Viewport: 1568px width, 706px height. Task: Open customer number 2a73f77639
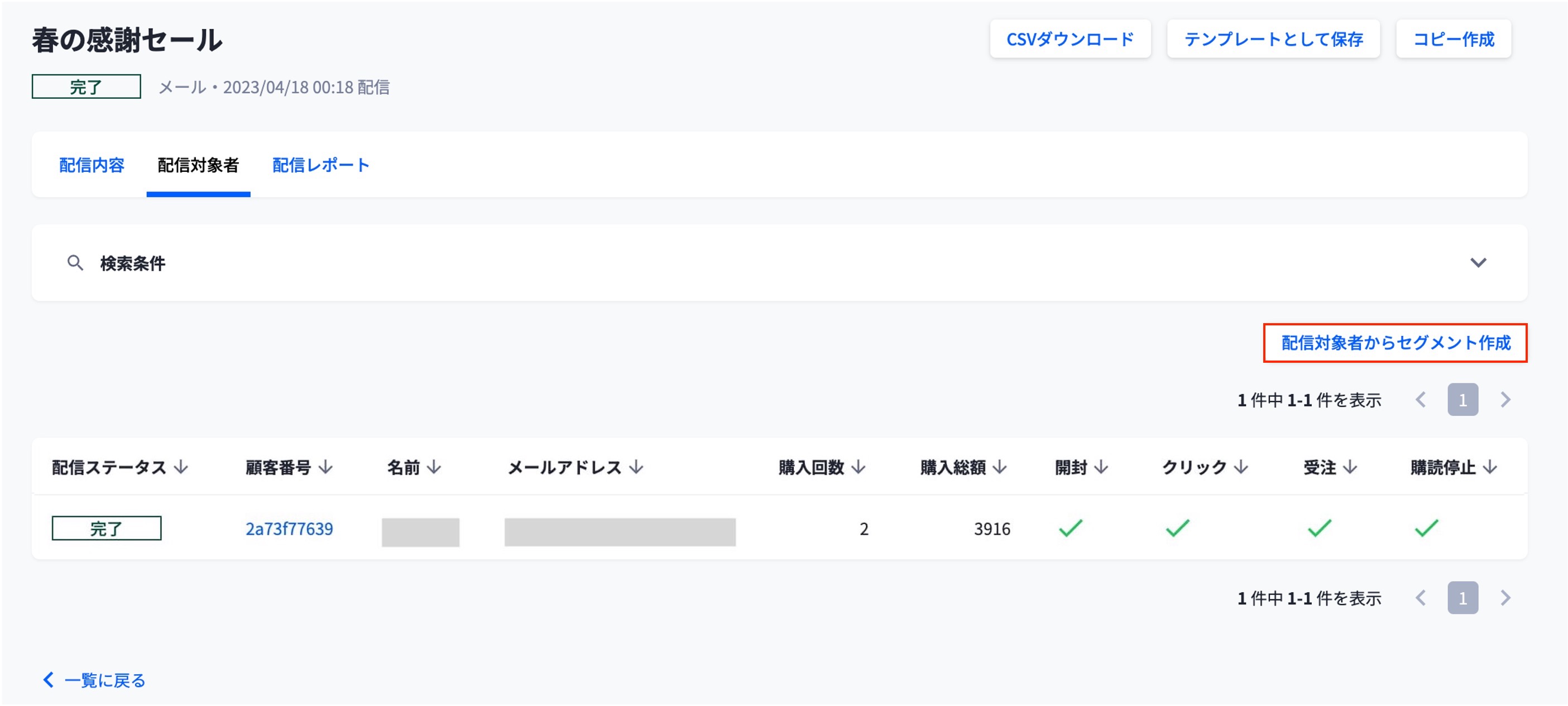(289, 529)
